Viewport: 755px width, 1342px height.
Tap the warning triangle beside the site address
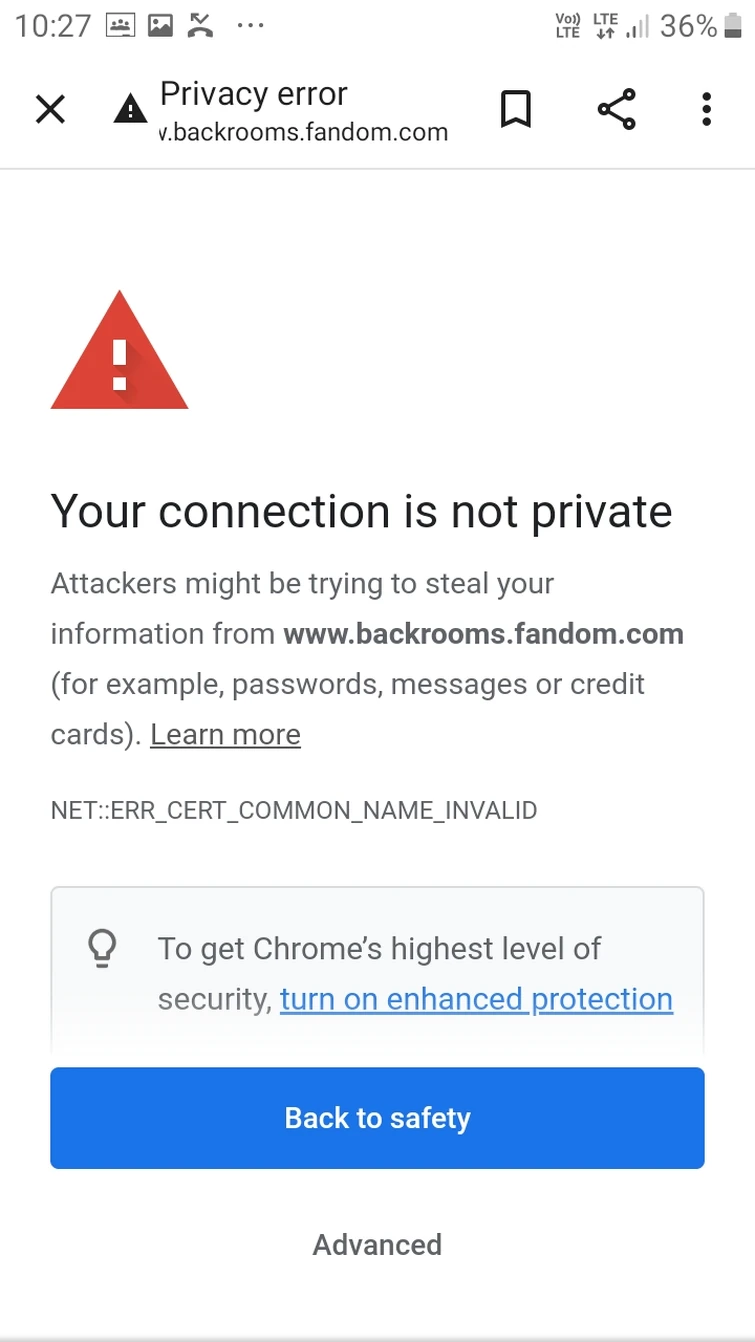(x=130, y=110)
